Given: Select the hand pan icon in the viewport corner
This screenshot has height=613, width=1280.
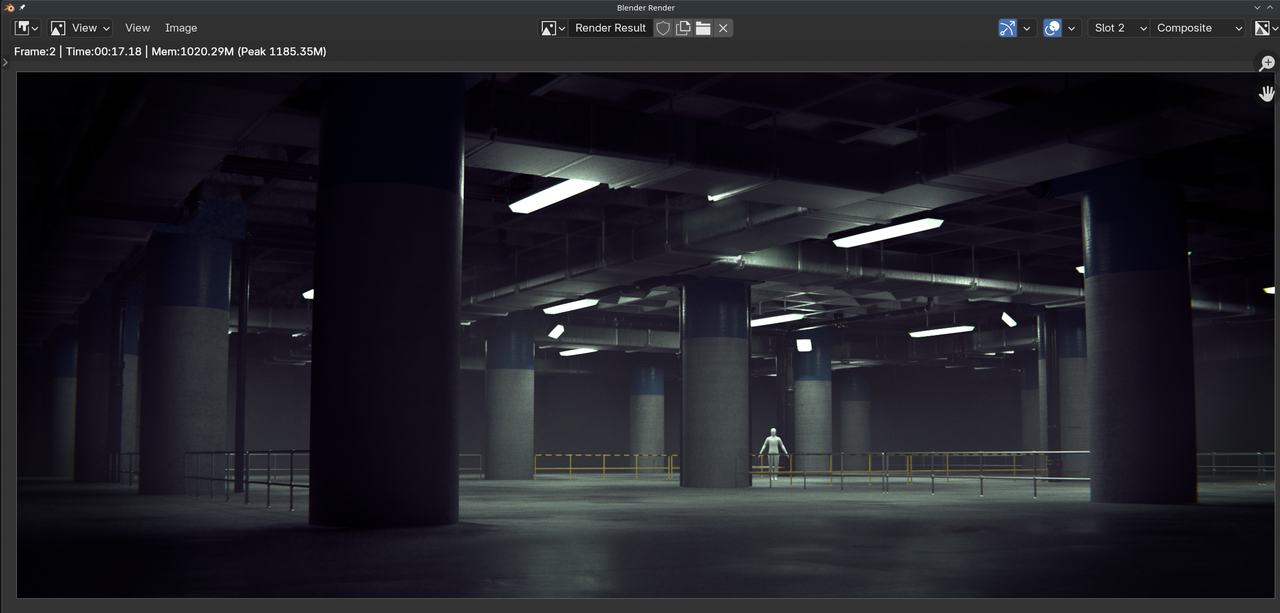Looking at the screenshot, I should [x=1266, y=93].
